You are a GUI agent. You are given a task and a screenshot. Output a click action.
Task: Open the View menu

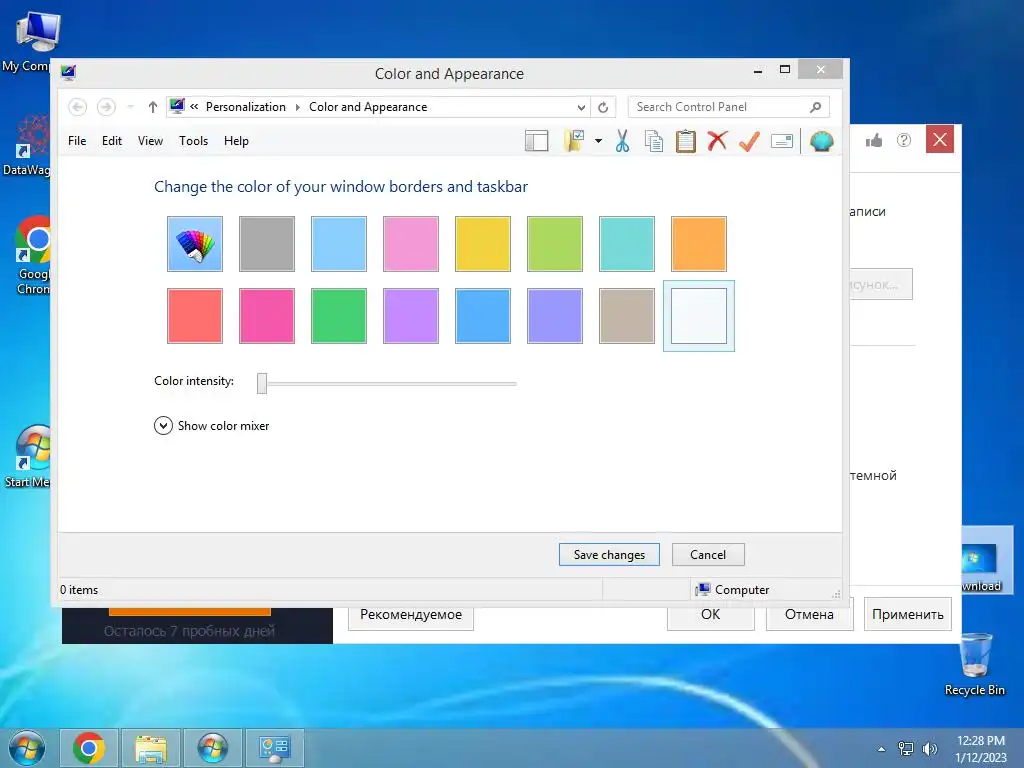(150, 141)
